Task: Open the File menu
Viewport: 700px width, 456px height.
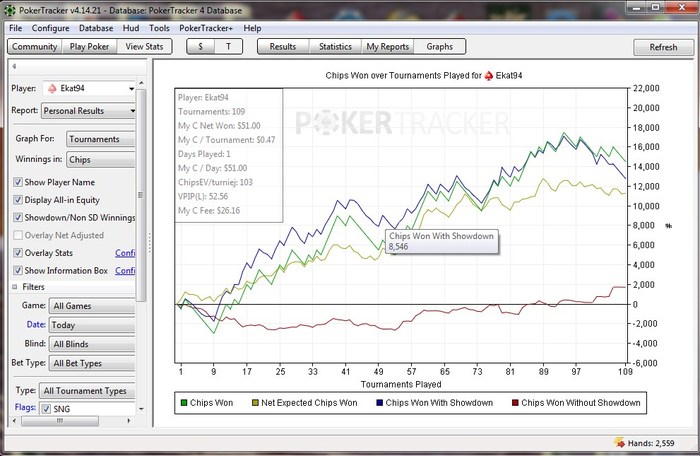Action: point(16,28)
